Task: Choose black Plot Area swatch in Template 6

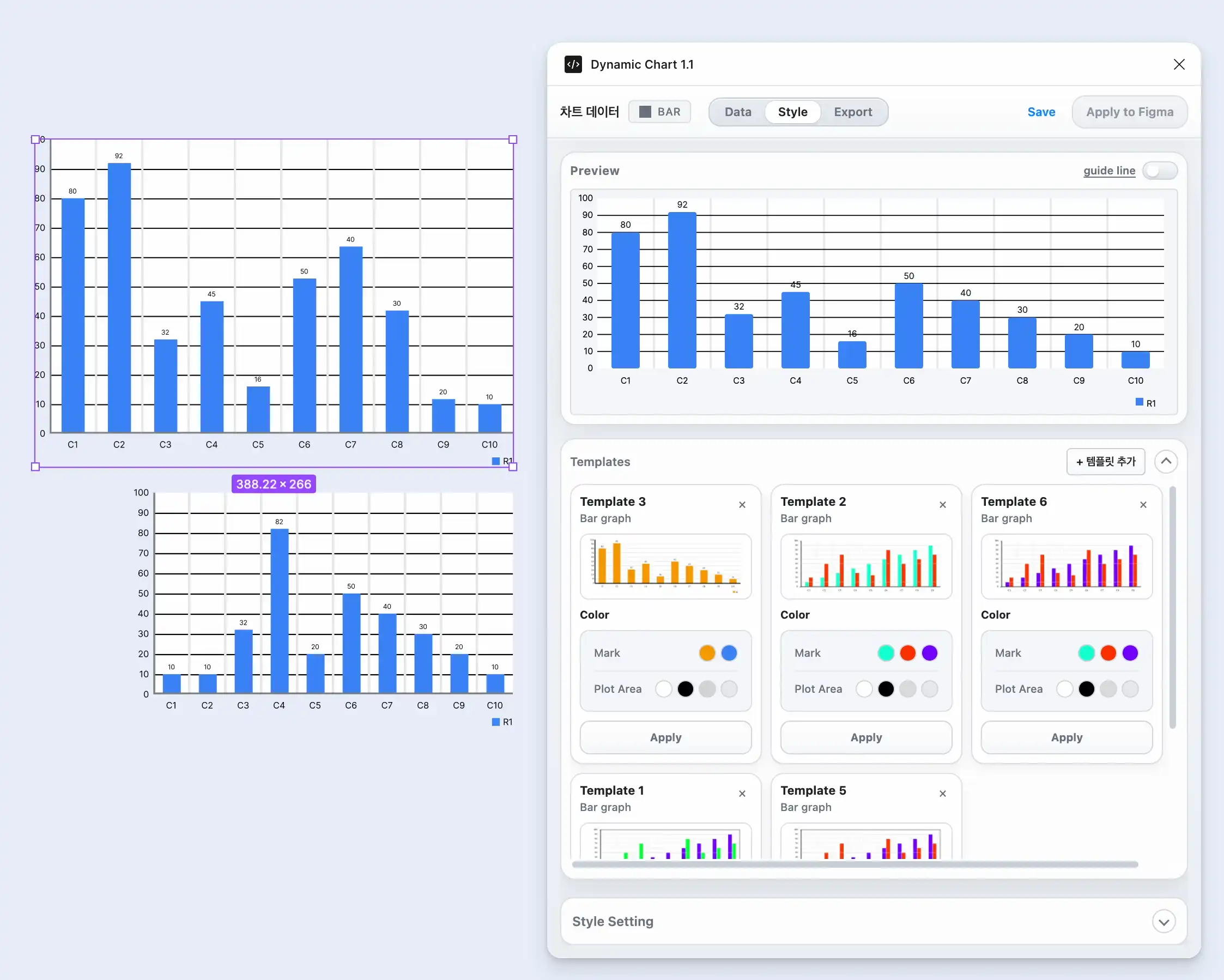Action: pyautogui.click(x=1086, y=689)
